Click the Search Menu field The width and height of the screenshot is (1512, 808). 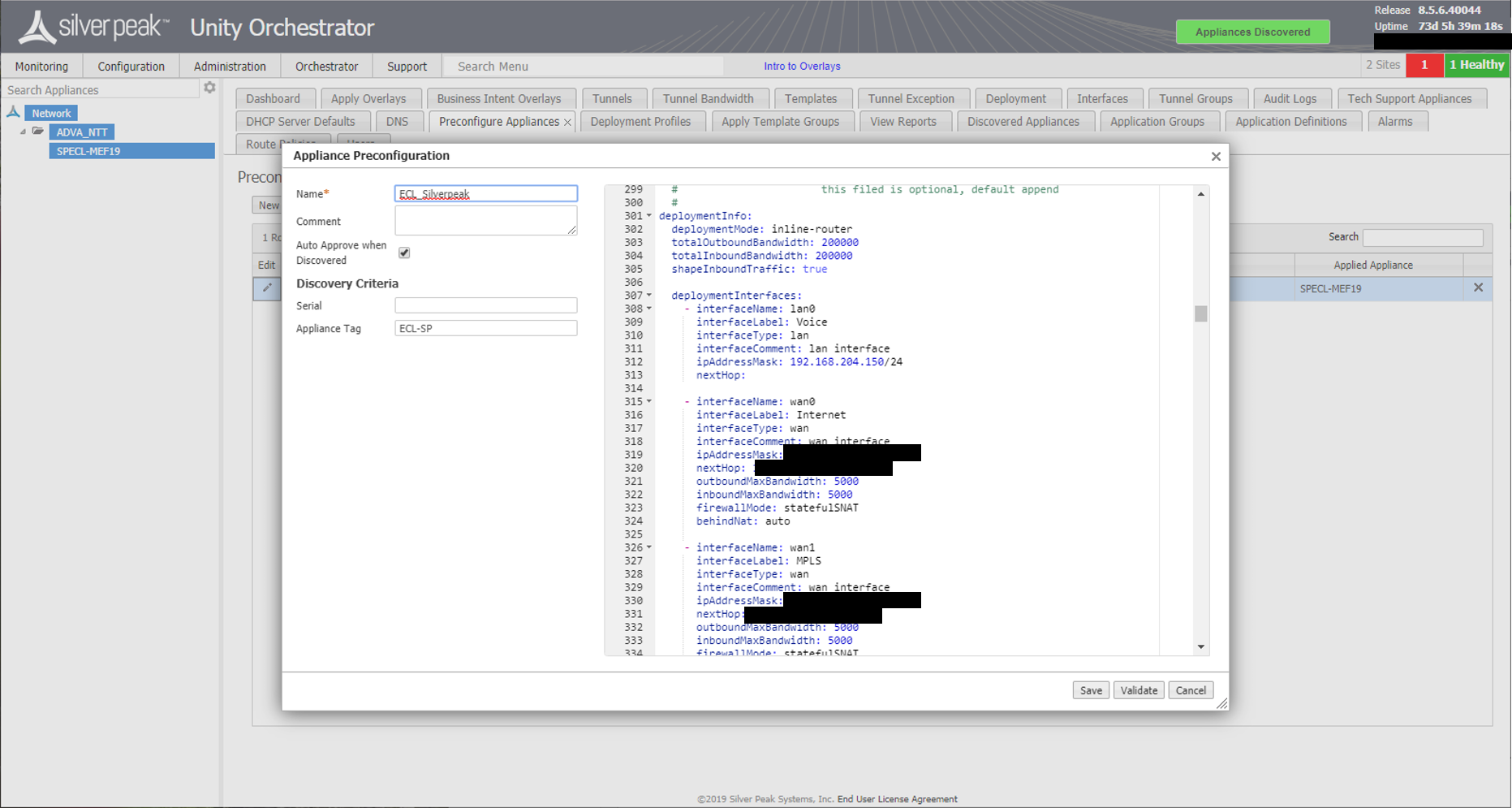pos(583,67)
